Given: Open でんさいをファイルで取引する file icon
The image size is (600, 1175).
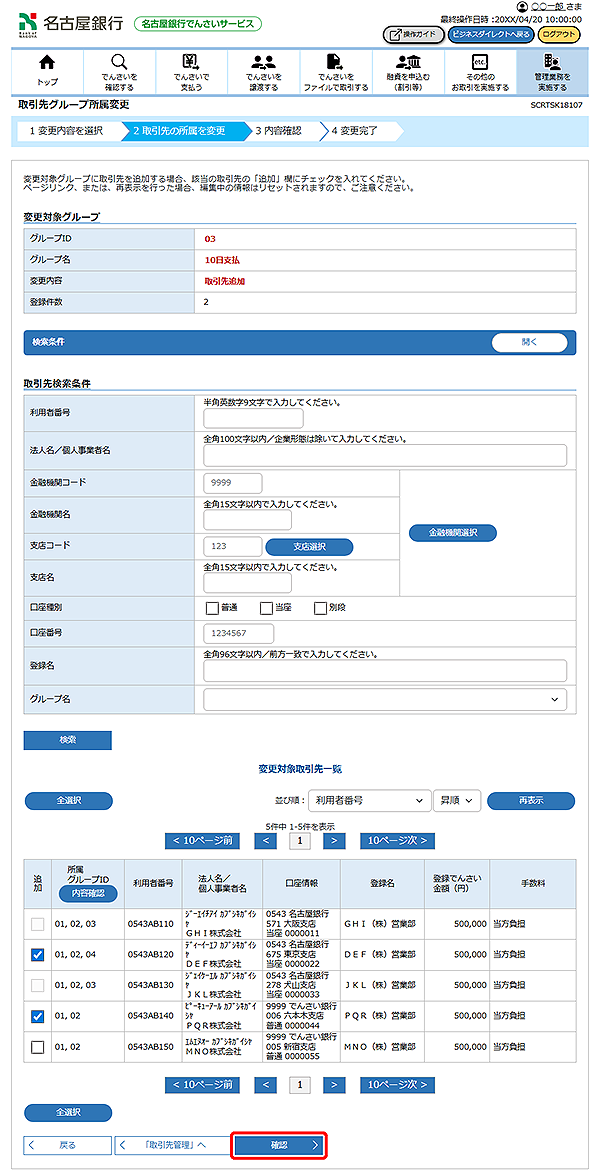Looking at the screenshot, I should [335, 63].
